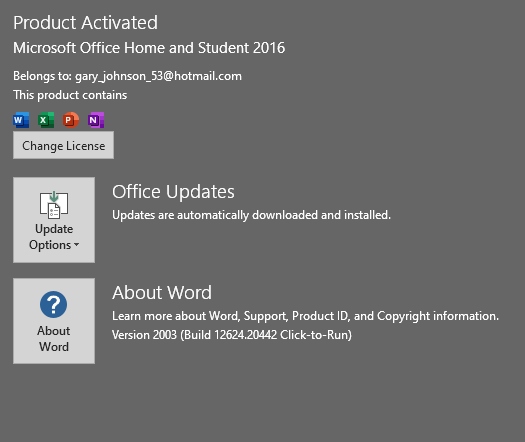Image resolution: width=525 pixels, height=442 pixels.
Task: Click the Version 2003 build number text
Action: [232, 335]
